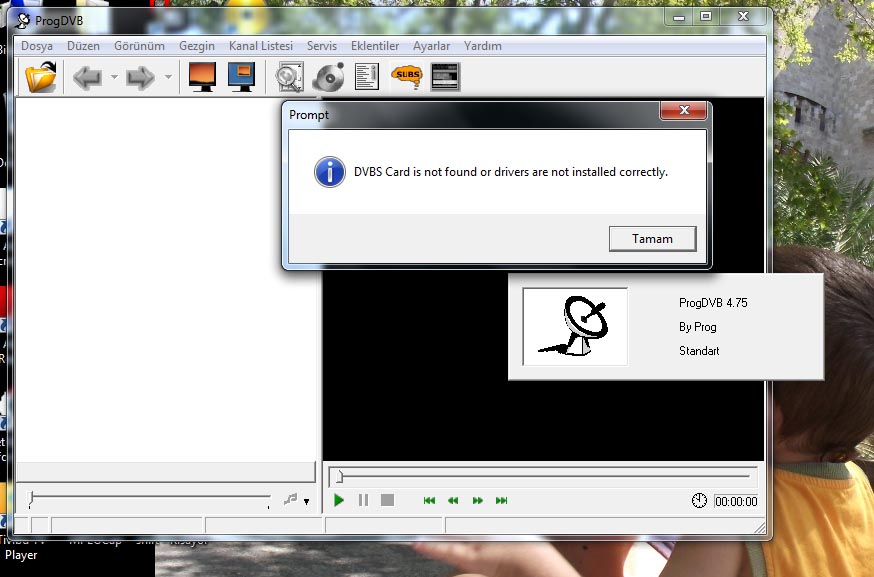Open the Ayarlar menu
Image resolution: width=874 pixels, height=577 pixels.
tap(431, 46)
